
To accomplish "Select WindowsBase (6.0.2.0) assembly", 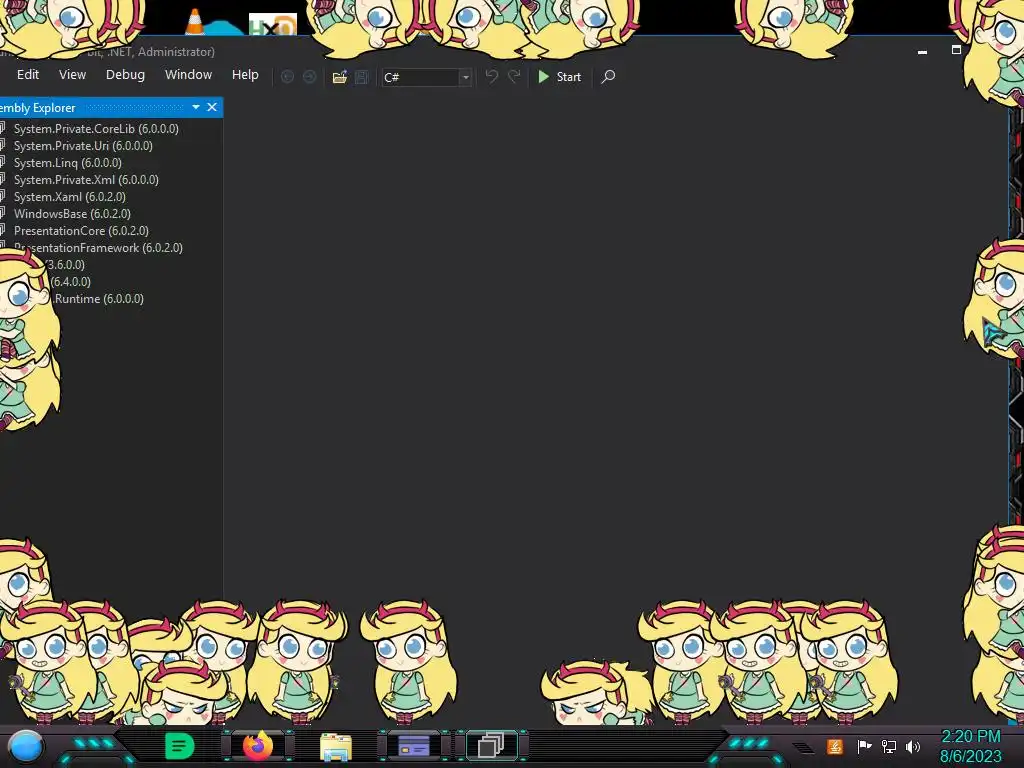I will pyautogui.click(x=72, y=214).
